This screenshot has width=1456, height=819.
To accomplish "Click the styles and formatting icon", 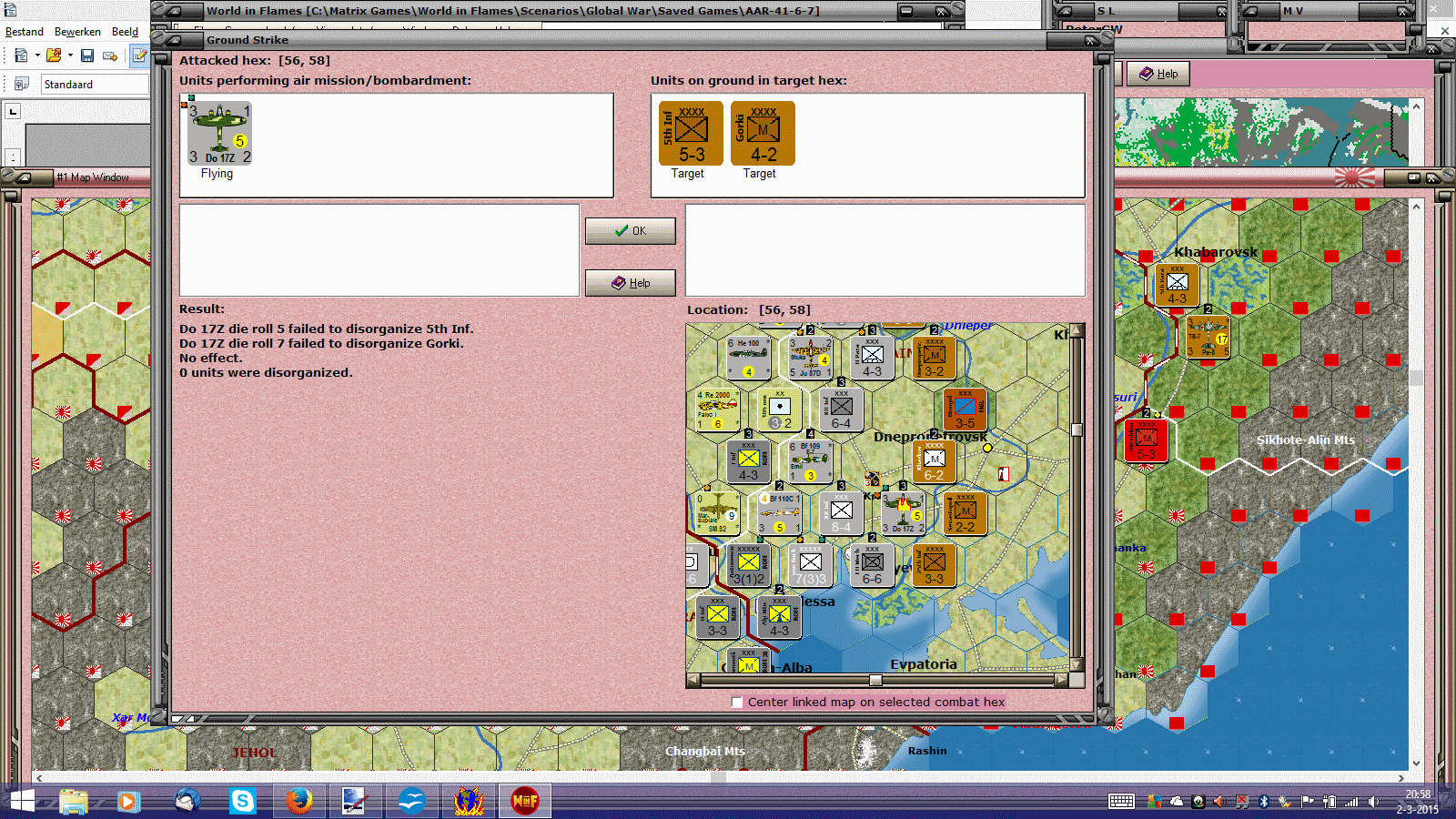I will click(x=21, y=85).
